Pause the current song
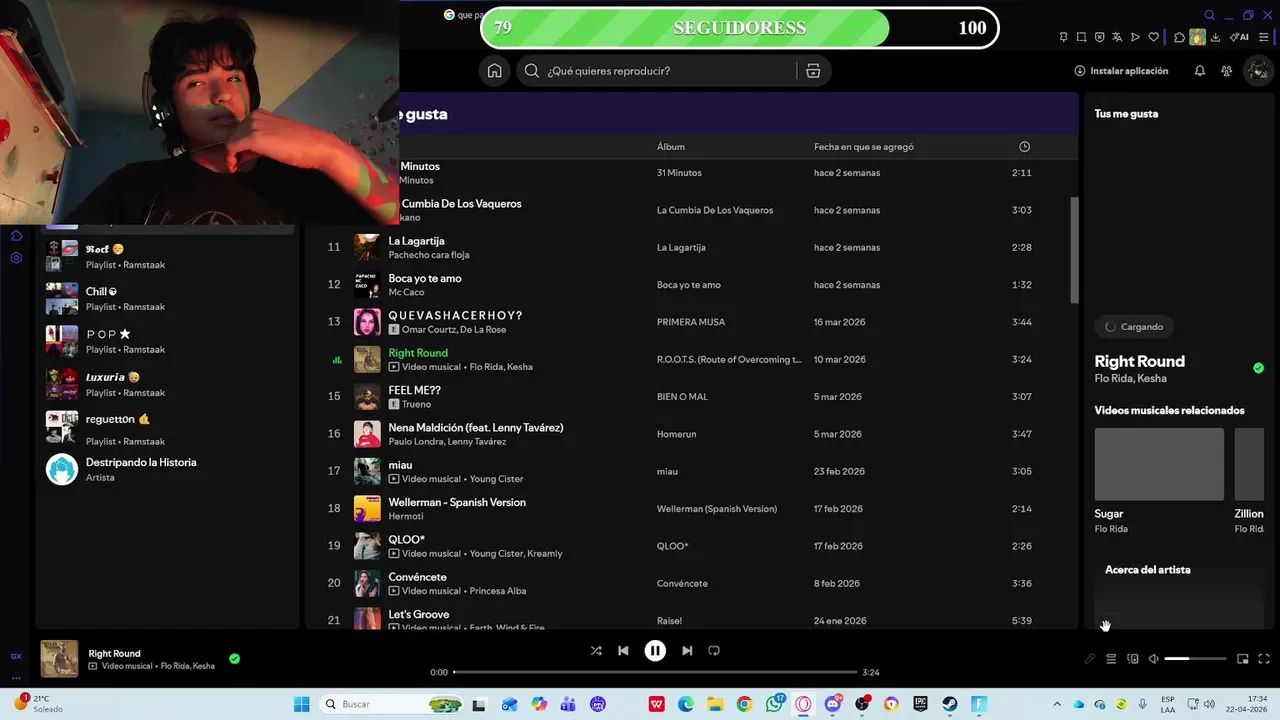 tap(655, 650)
